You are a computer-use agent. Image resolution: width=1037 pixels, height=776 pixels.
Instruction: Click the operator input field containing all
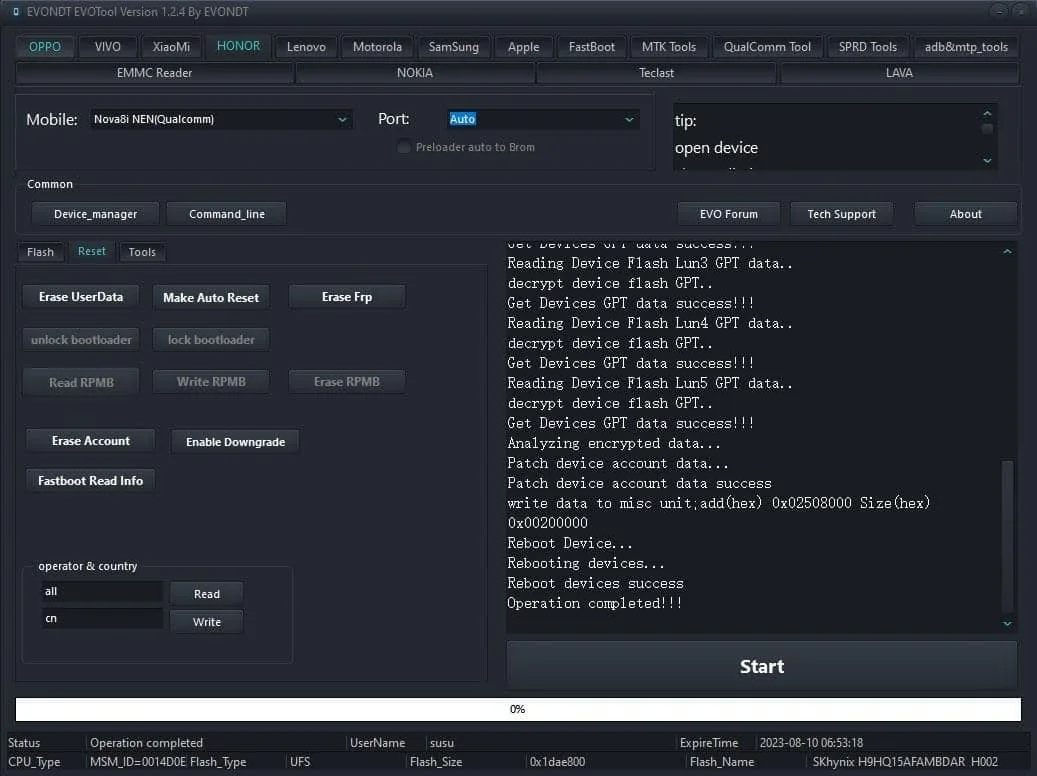pyautogui.click(x=102, y=591)
